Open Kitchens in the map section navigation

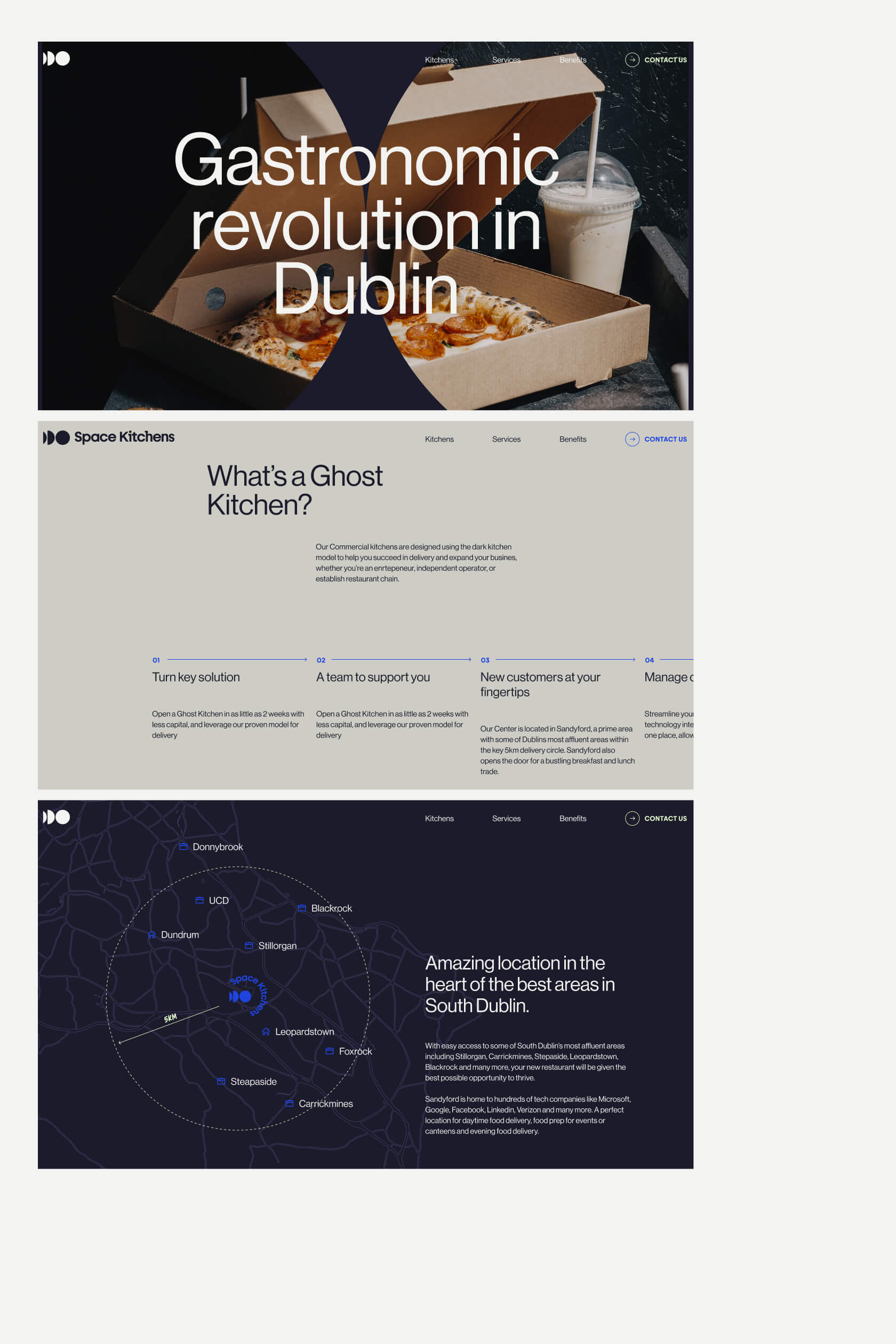pyautogui.click(x=439, y=819)
